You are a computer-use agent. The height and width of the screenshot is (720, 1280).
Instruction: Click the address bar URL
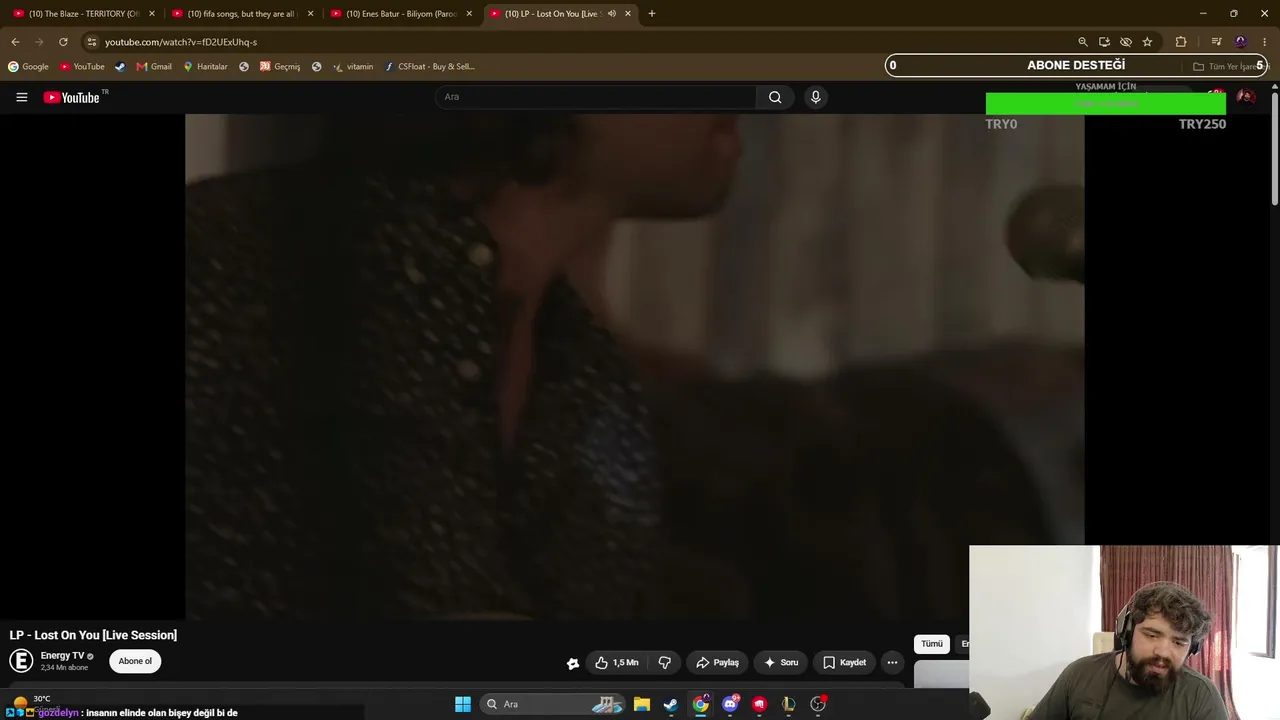click(181, 42)
